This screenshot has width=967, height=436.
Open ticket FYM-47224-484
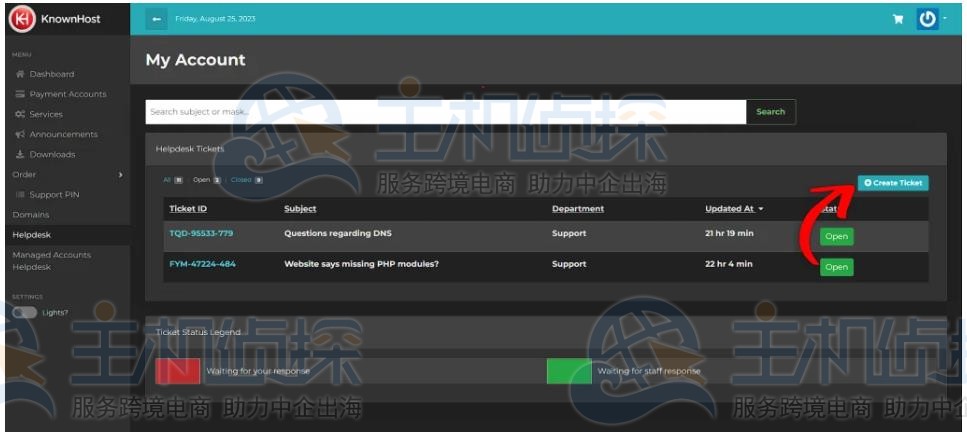coord(202,264)
